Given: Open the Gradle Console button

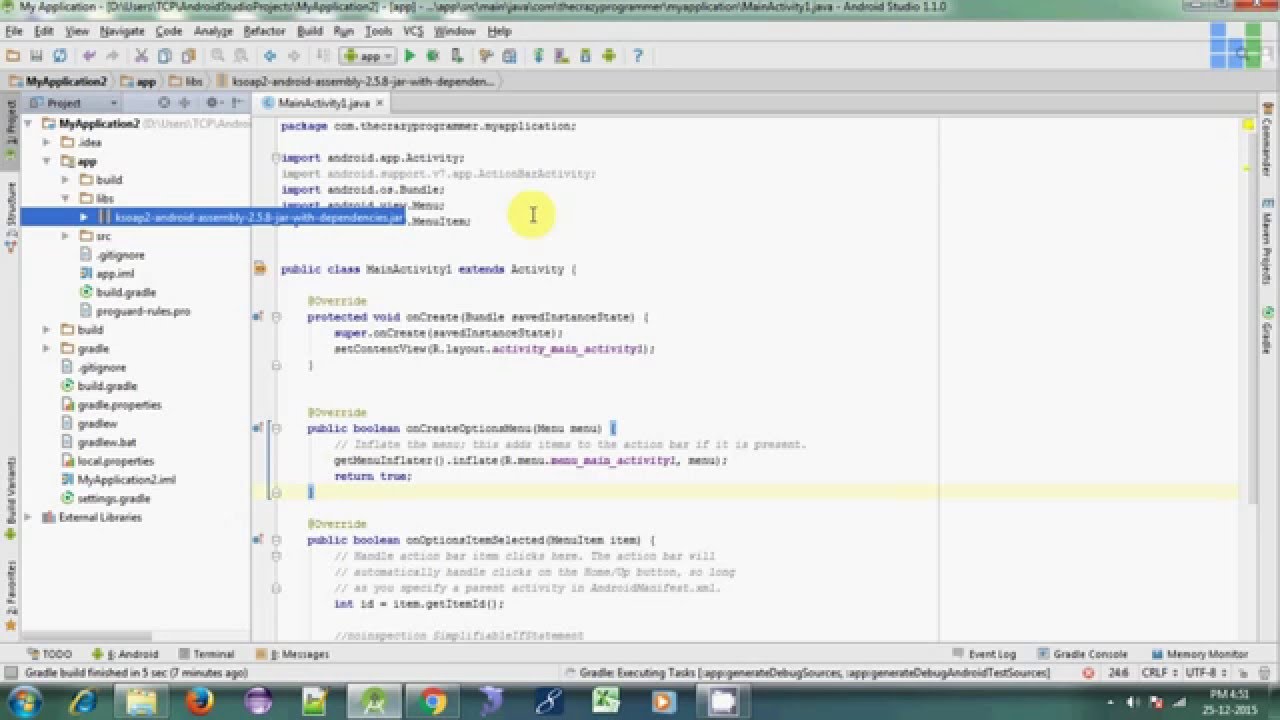Looking at the screenshot, I should coord(1083,654).
